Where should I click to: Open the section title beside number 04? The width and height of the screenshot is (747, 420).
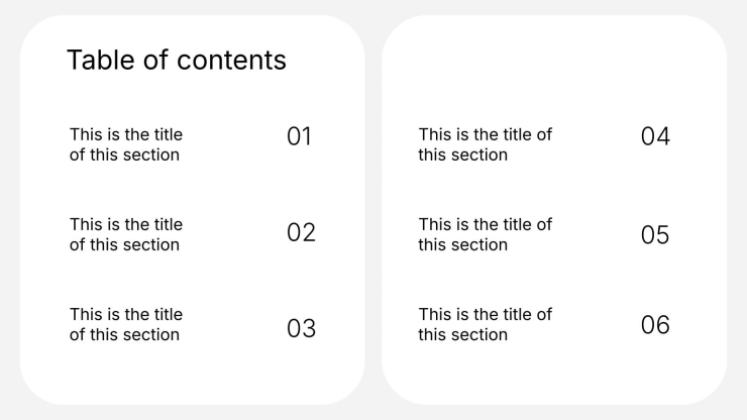[x=485, y=144]
